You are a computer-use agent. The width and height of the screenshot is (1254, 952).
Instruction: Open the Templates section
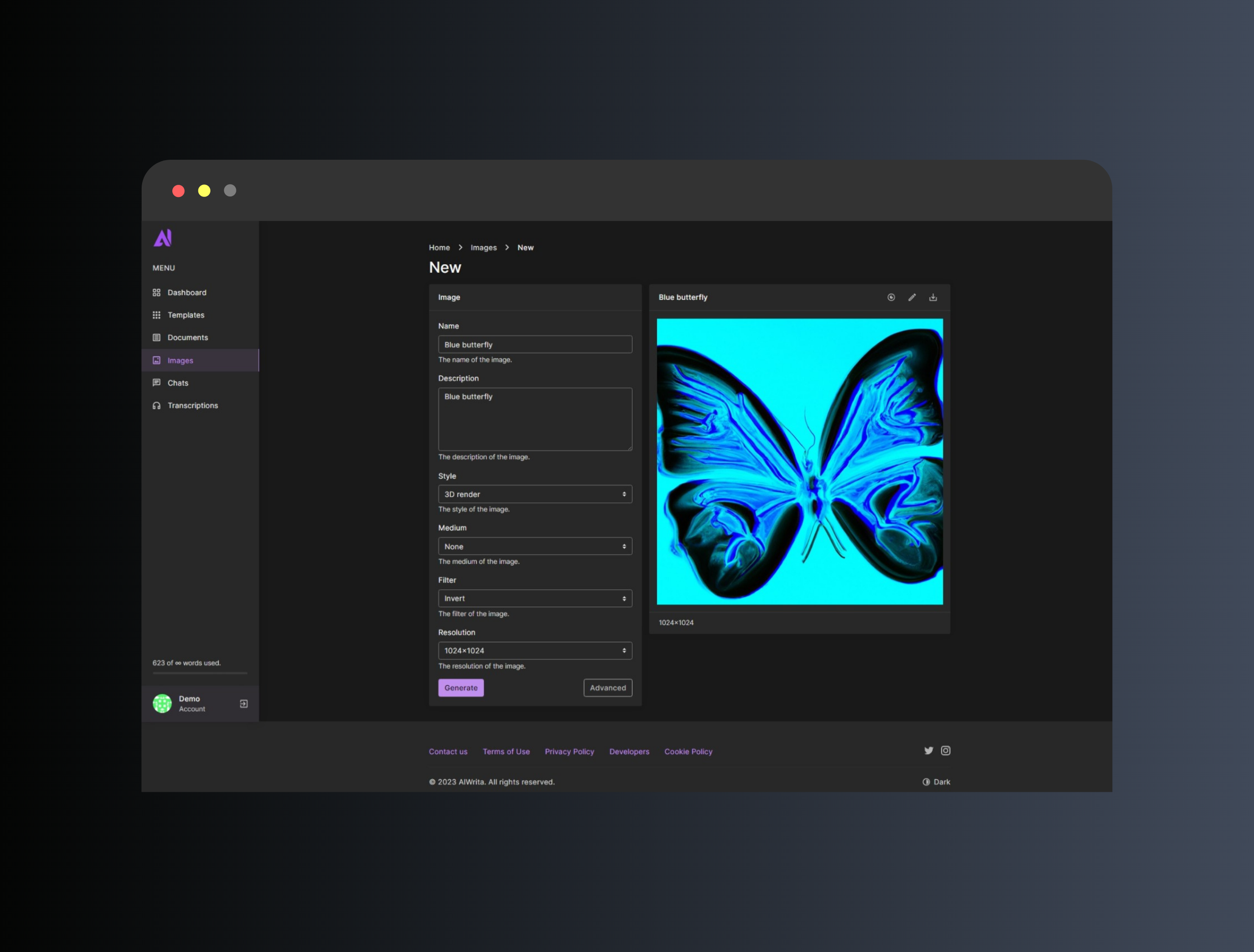[x=186, y=315]
